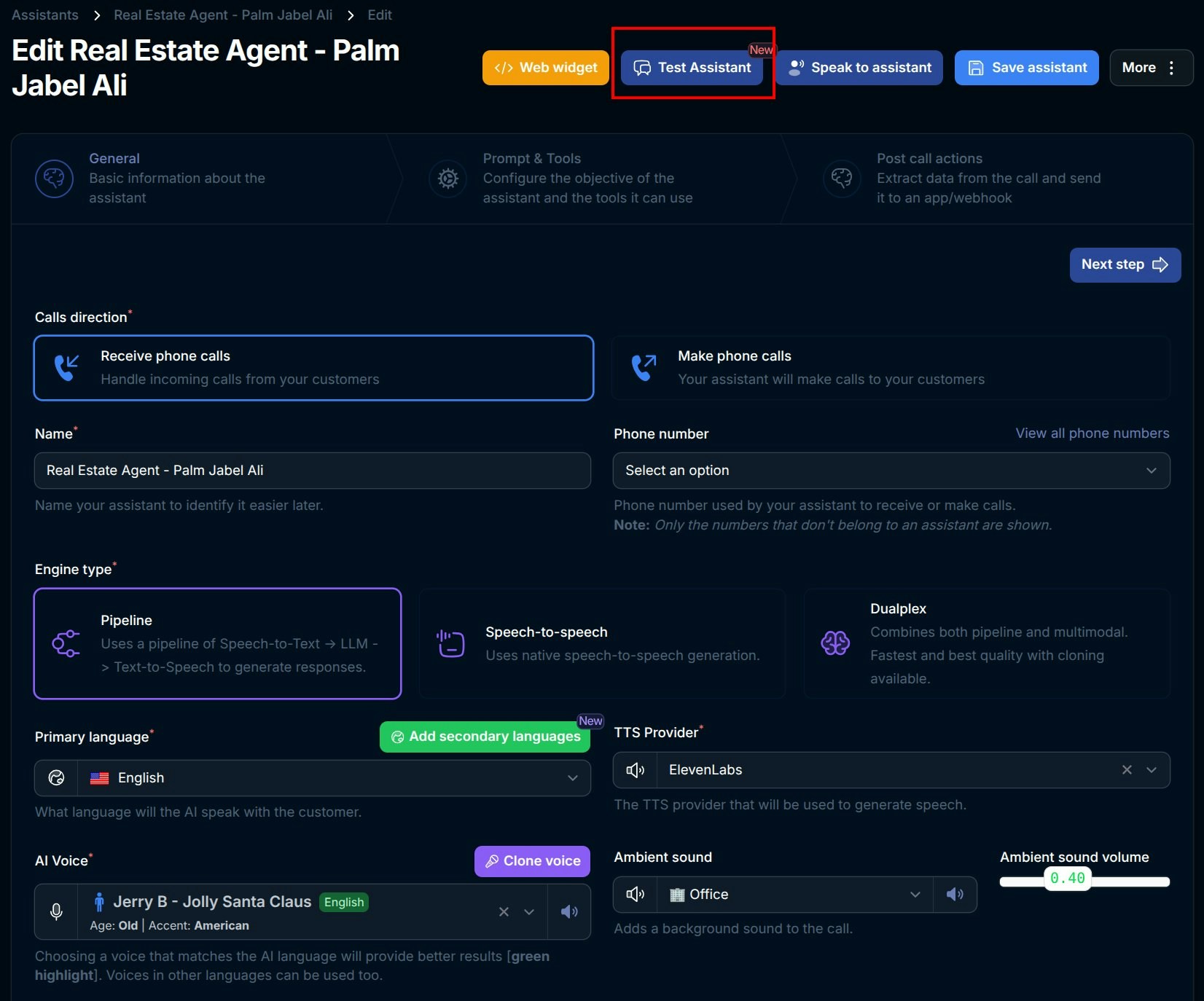This screenshot has height=1001, width=1204.
Task: Select the Test Assistant chat icon
Action: pyautogui.click(x=641, y=68)
